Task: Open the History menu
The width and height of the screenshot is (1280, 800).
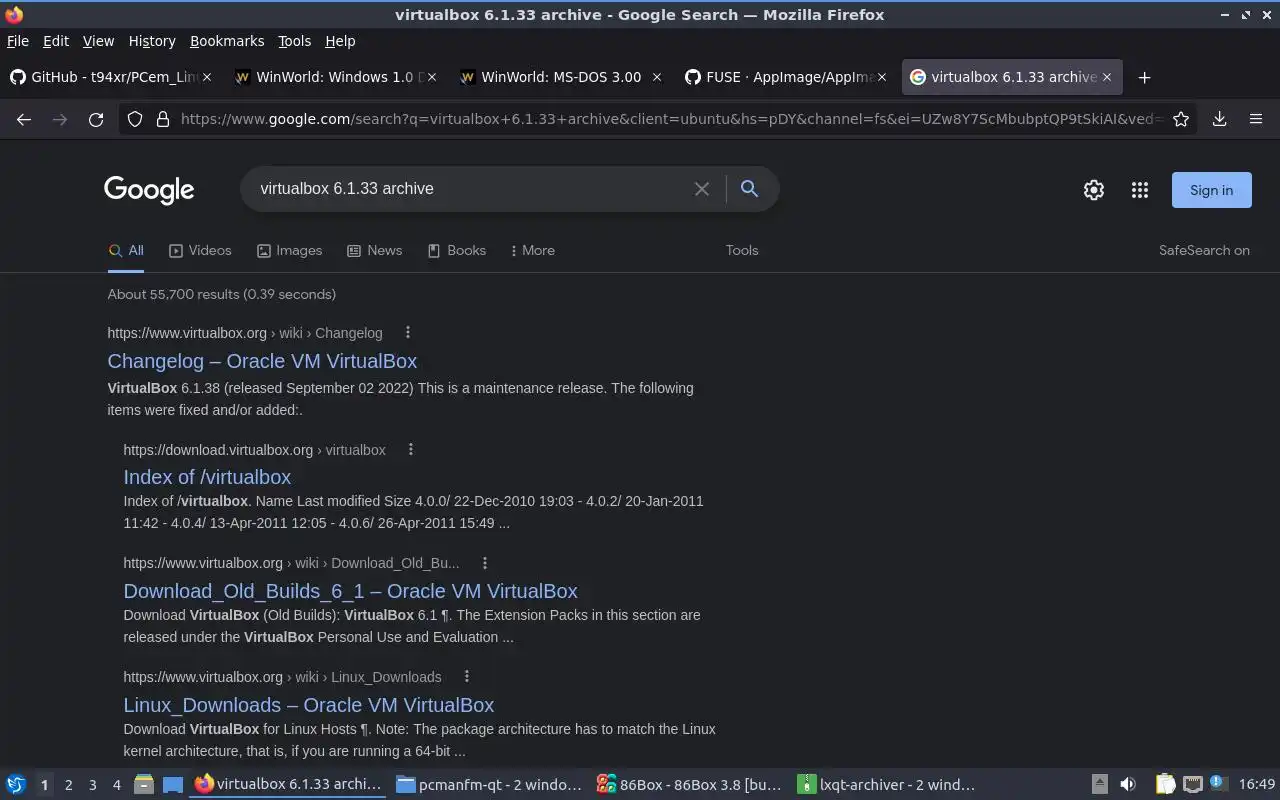Action: pyautogui.click(x=152, y=41)
